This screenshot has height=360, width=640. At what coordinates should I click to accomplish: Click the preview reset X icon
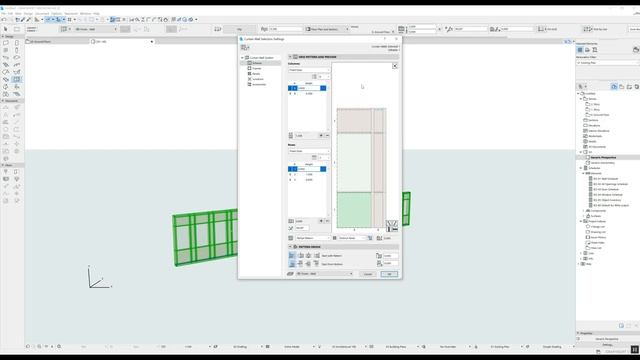click(x=395, y=66)
